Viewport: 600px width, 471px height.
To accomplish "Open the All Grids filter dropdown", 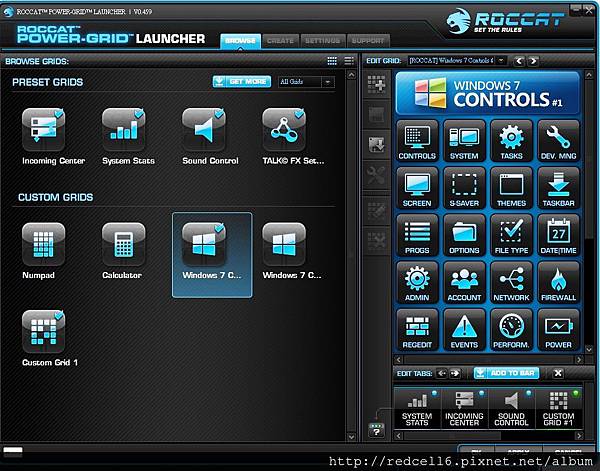I will [306, 82].
